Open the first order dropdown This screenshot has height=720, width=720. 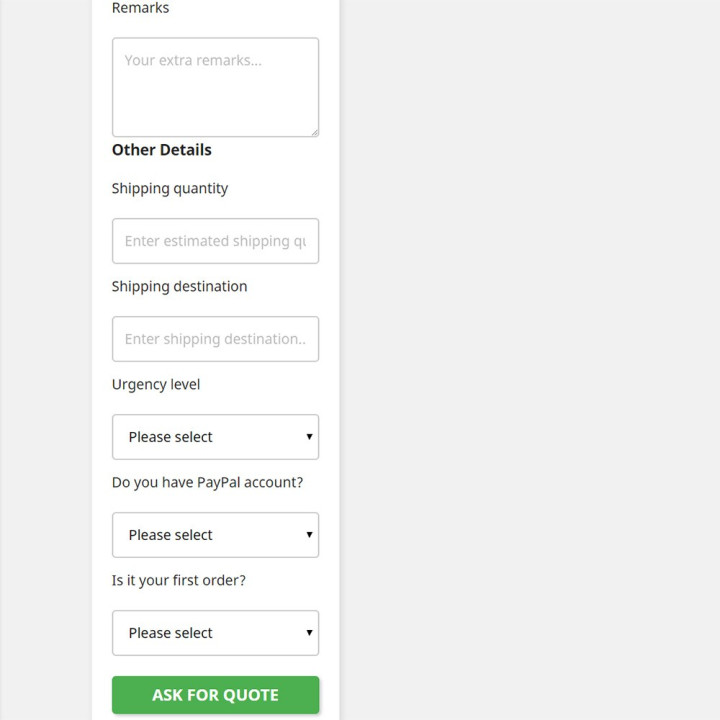click(215, 633)
